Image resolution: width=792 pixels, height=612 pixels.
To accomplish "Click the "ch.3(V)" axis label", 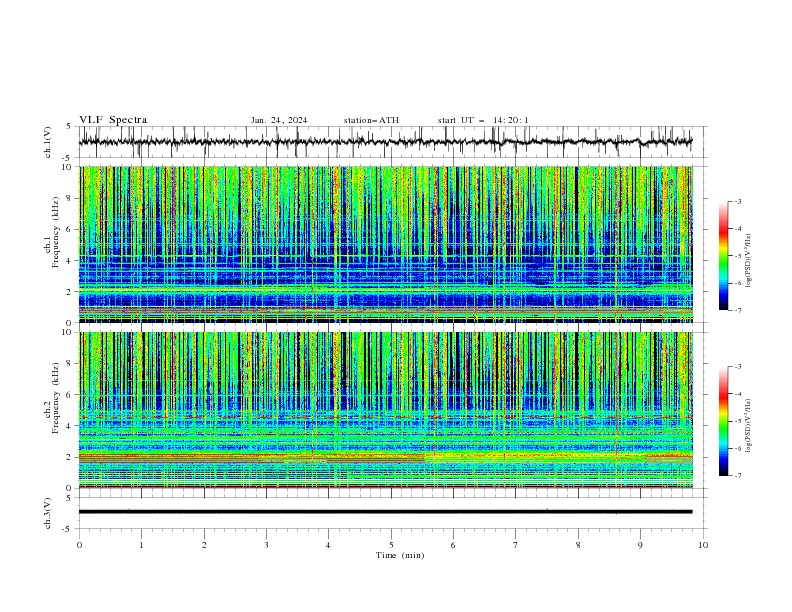I will coord(48,513).
